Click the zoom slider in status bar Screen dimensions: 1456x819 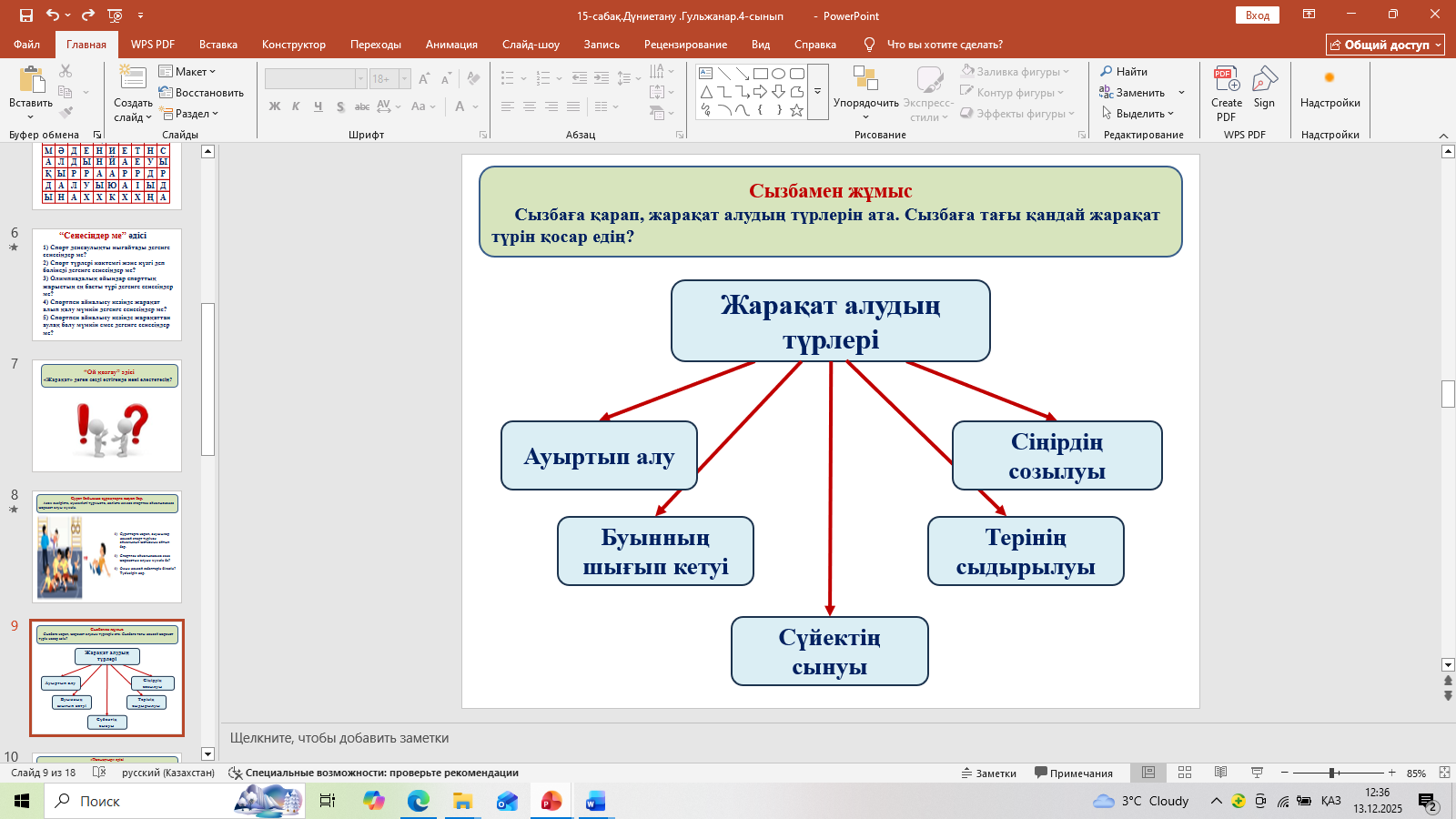coord(1332,773)
